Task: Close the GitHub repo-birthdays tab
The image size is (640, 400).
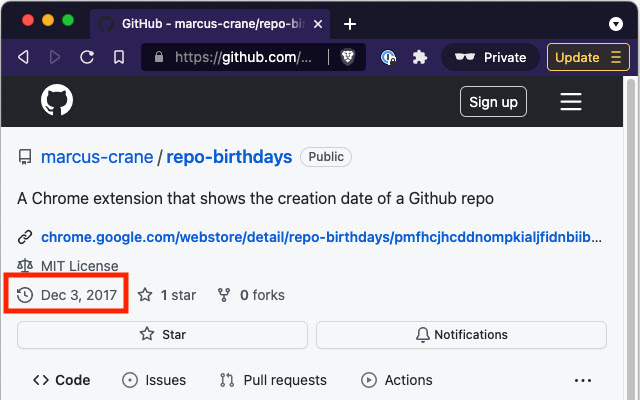Action: 318,24
